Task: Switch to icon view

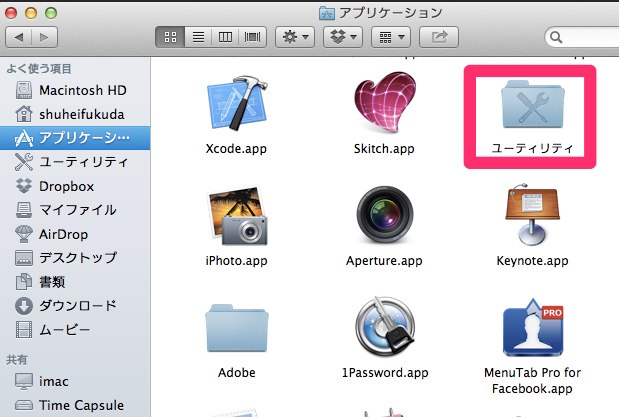Action: coord(170,37)
